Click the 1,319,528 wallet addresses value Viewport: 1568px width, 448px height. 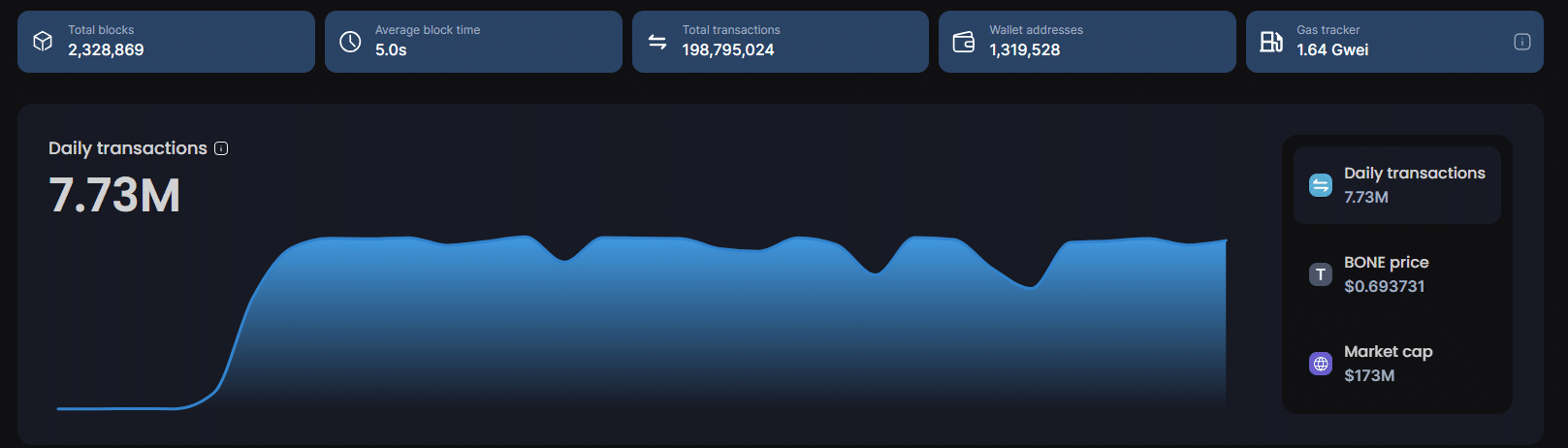tap(1025, 50)
